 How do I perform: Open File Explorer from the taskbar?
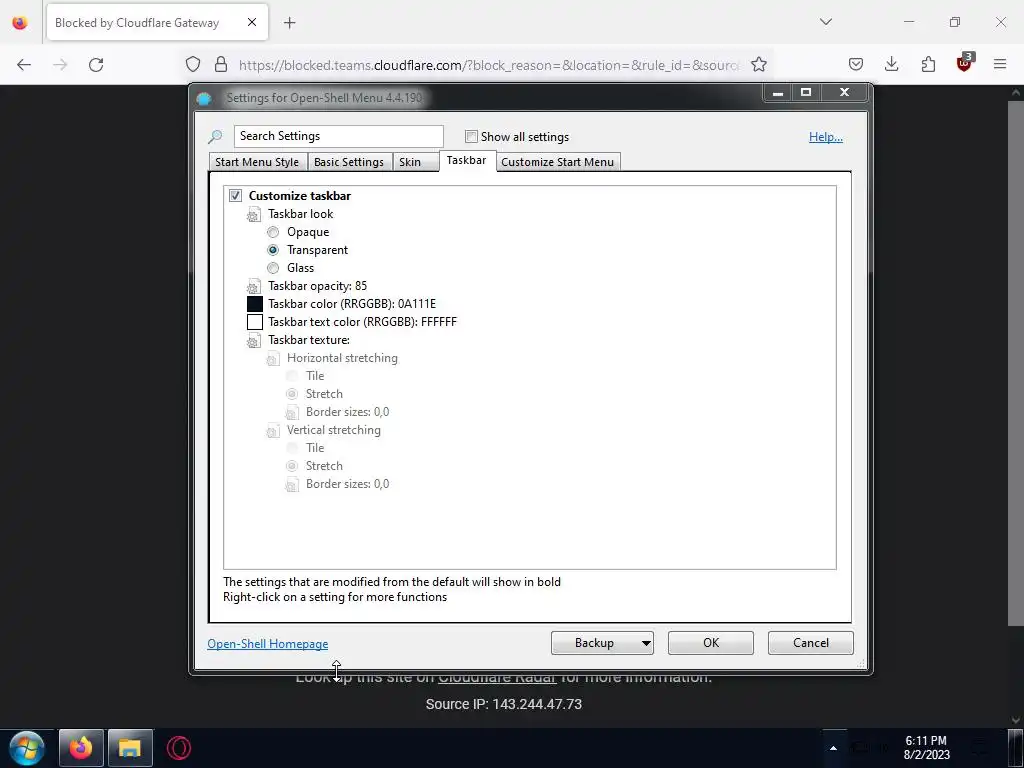coord(130,748)
